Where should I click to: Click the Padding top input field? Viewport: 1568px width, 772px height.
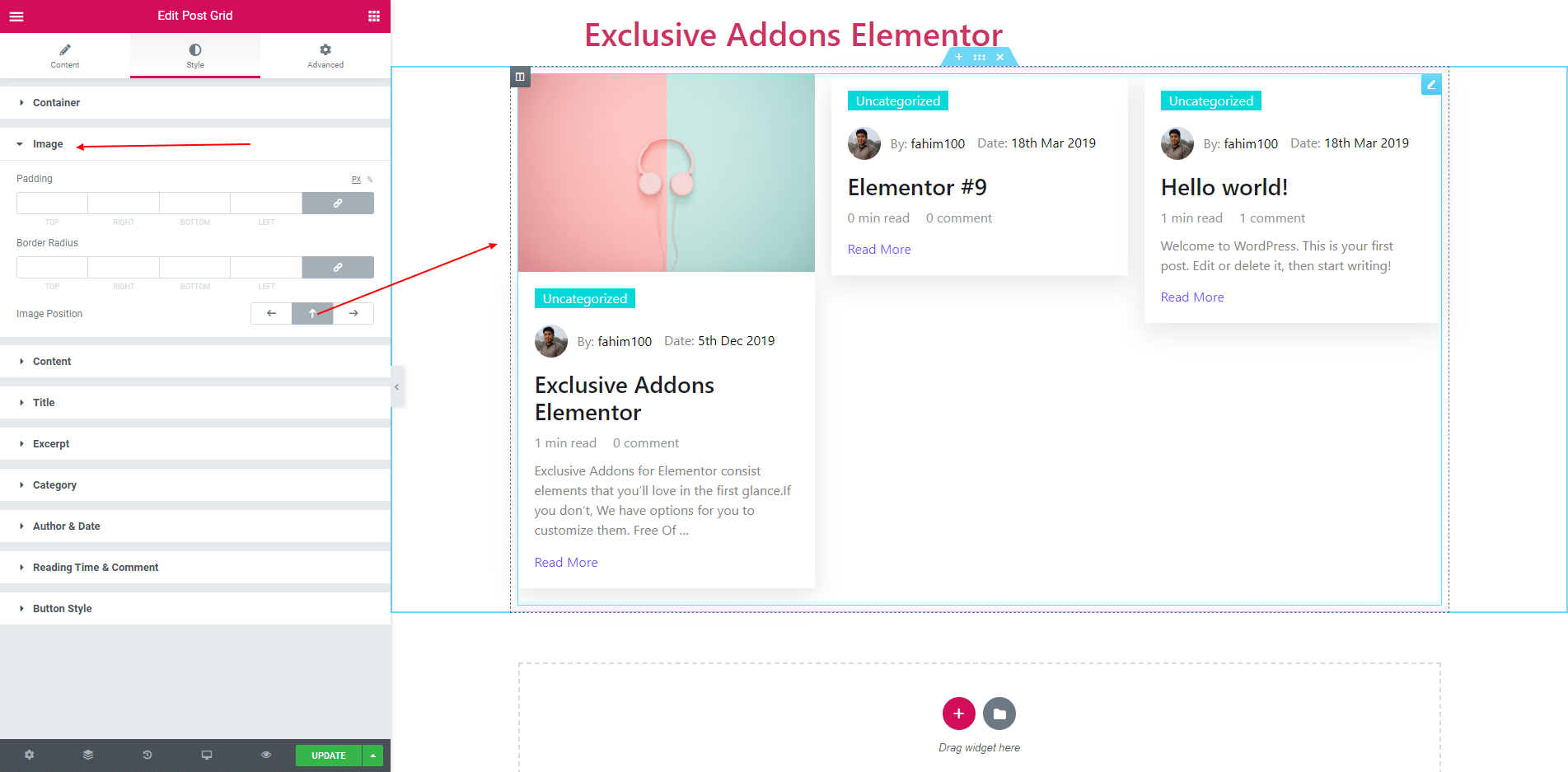point(52,203)
